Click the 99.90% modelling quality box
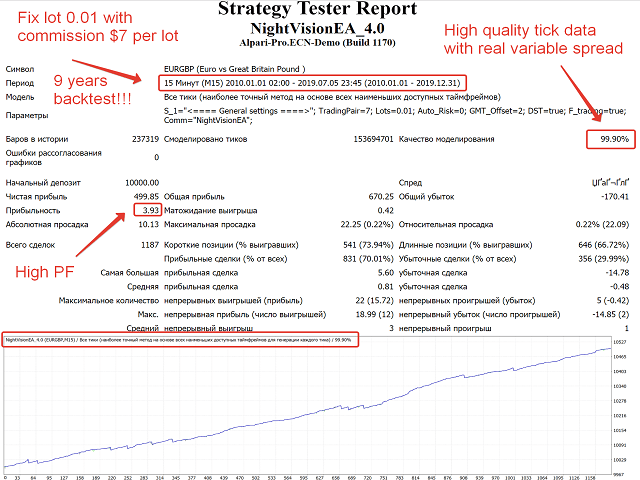The width and height of the screenshot is (640, 480). pyautogui.click(x=611, y=139)
